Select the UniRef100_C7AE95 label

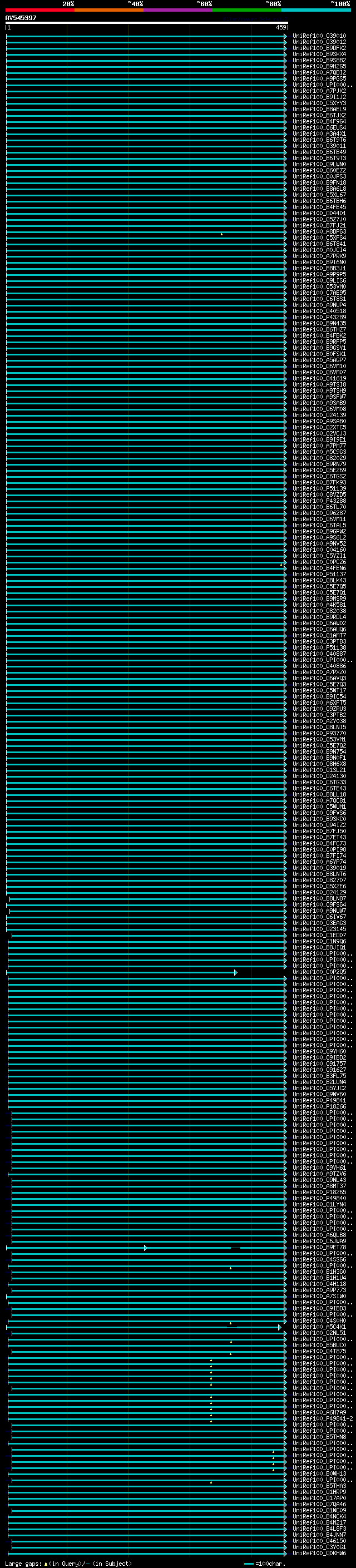coord(319,293)
